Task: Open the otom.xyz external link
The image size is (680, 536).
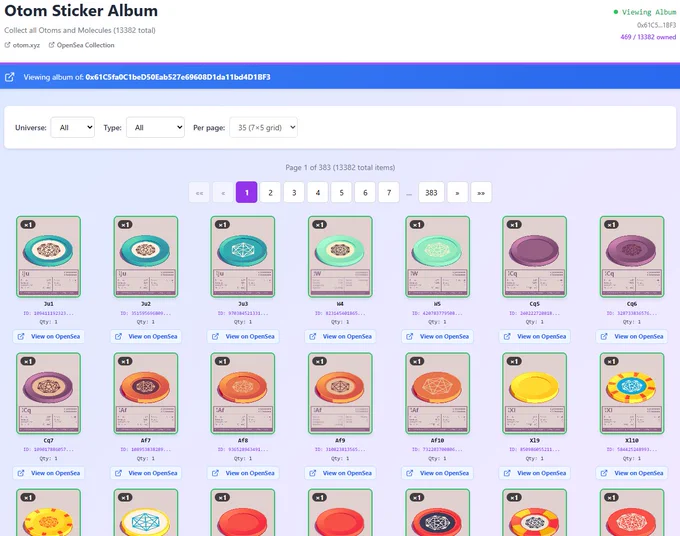Action: click(22, 45)
